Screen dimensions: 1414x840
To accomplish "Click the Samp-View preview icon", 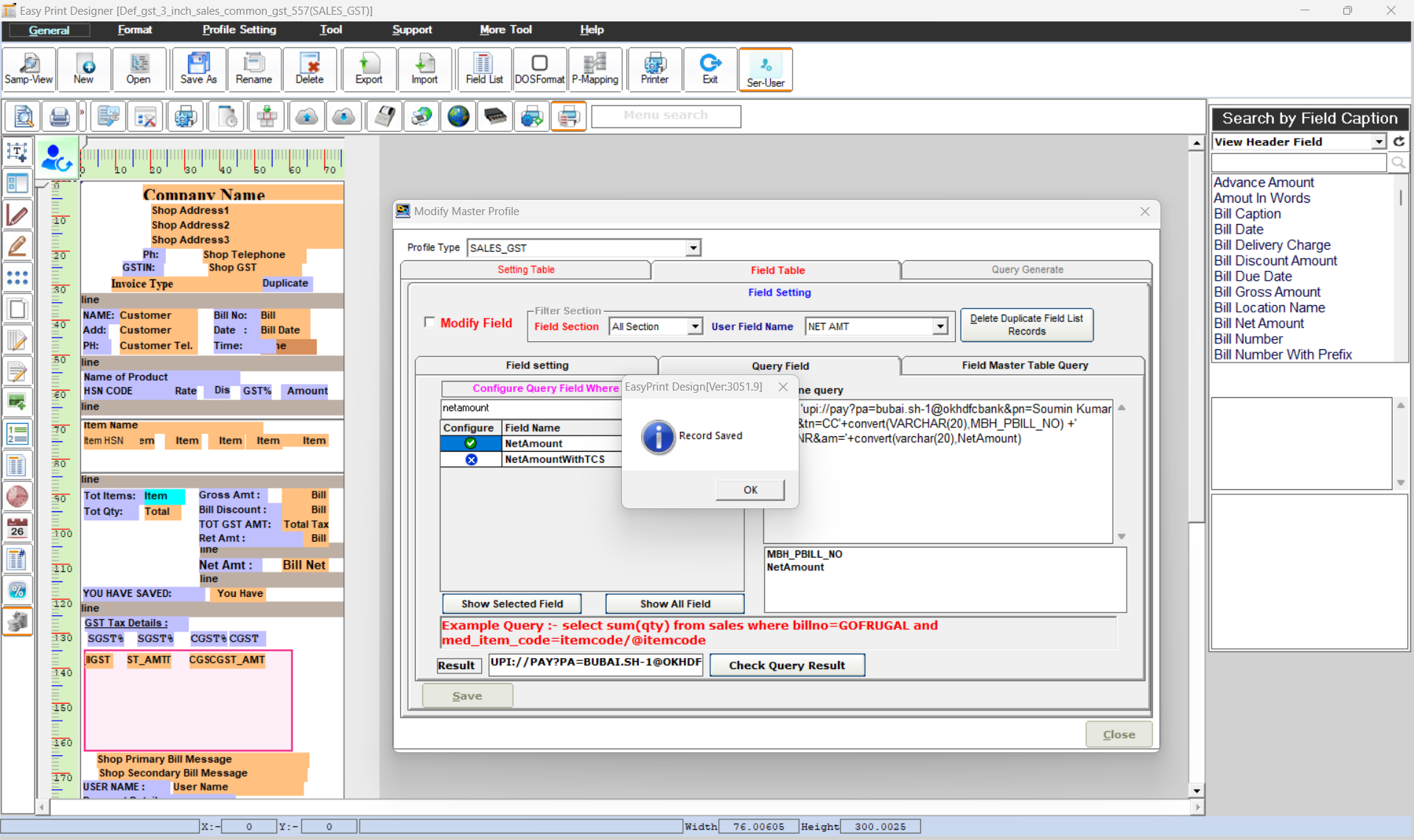I will coord(29,69).
